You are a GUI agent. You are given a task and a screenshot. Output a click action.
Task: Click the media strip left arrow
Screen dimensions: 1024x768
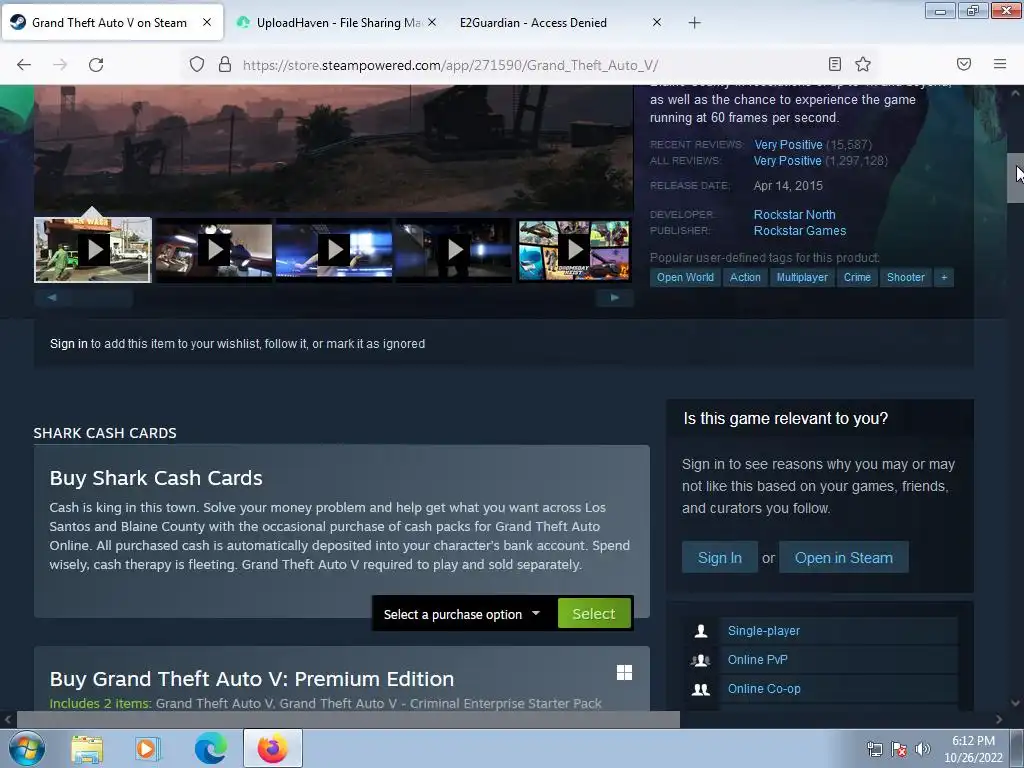52,298
